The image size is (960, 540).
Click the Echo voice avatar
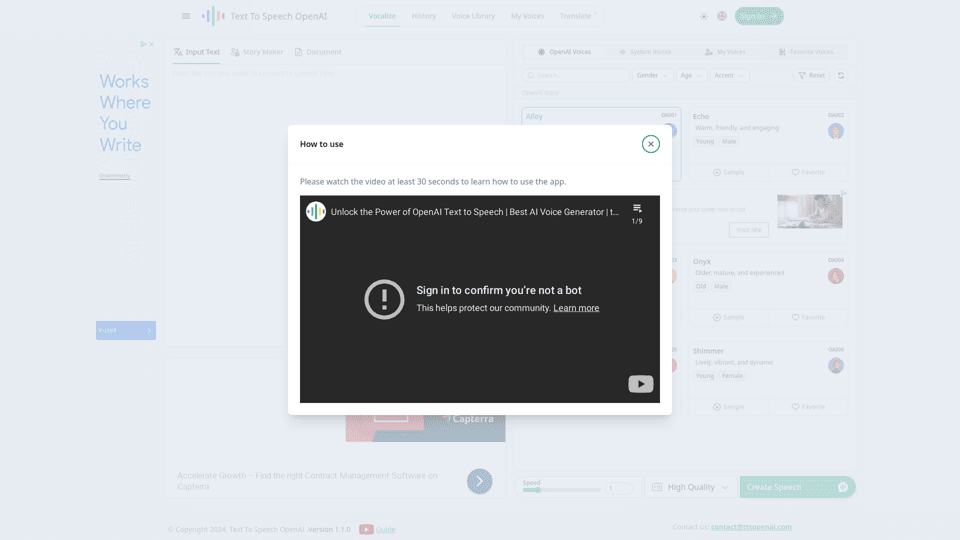(x=836, y=131)
